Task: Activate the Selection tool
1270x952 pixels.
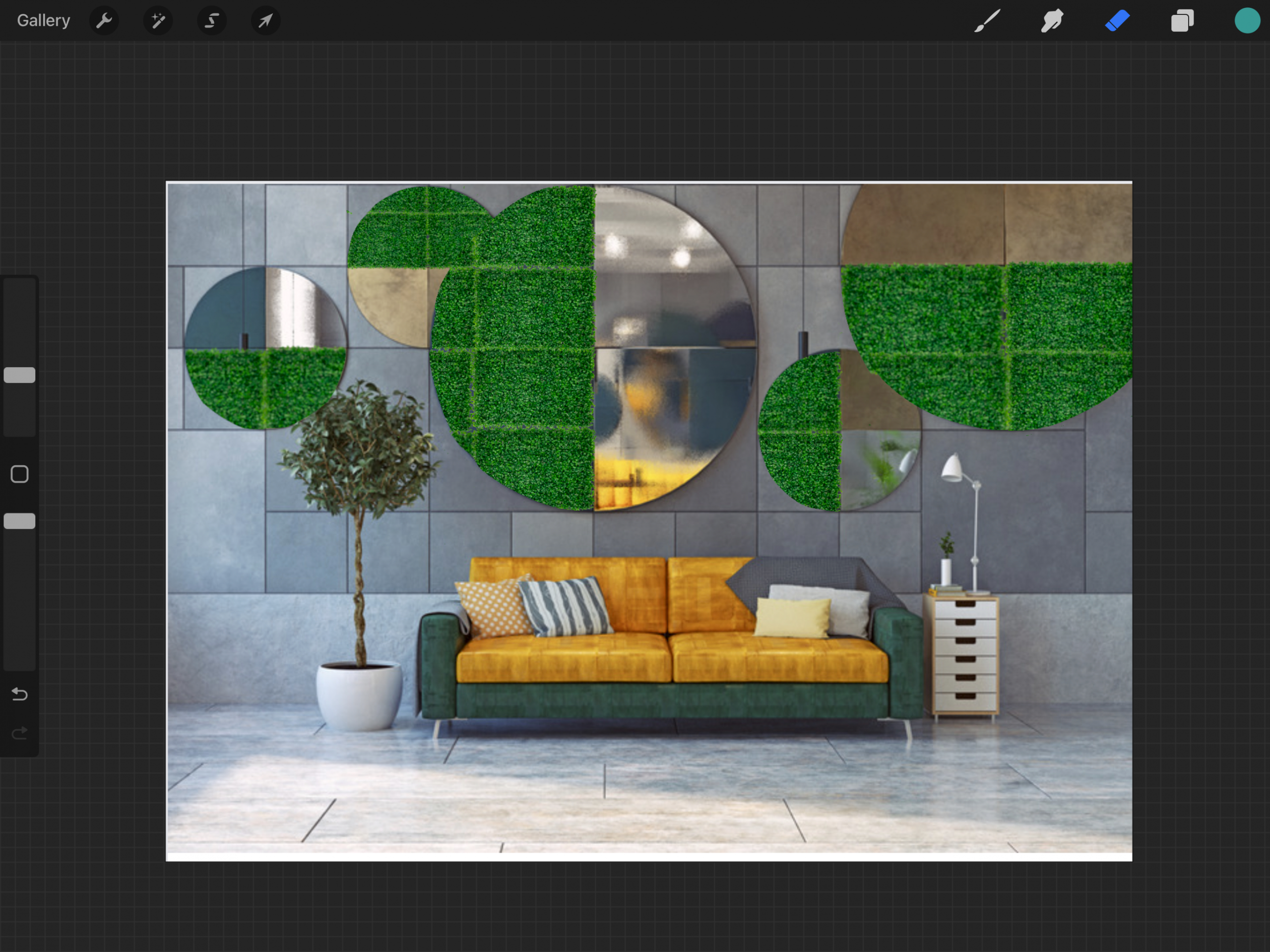Action: pos(212,21)
